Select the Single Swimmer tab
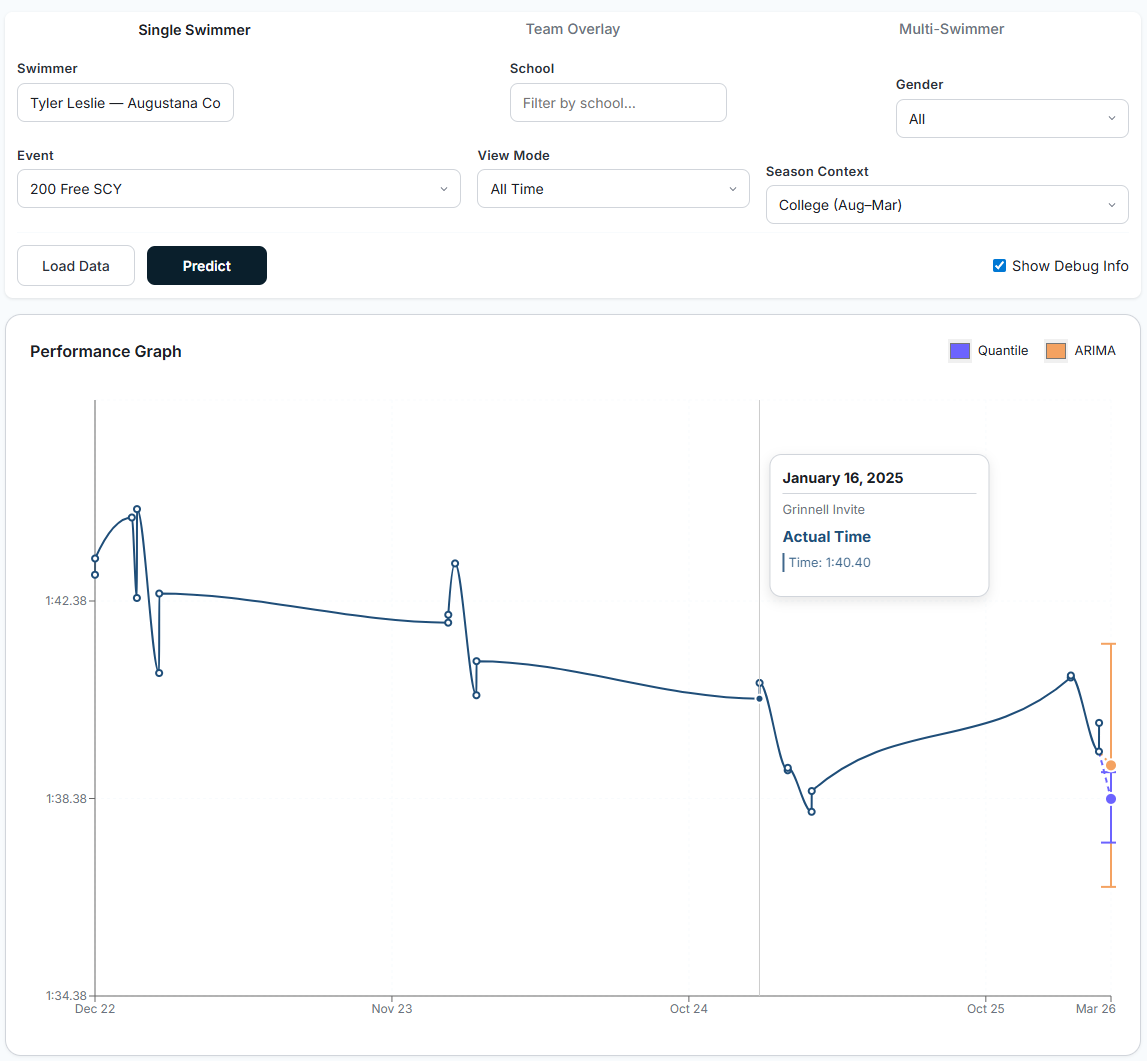This screenshot has width=1147, height=1061. [x=194, y=30]
